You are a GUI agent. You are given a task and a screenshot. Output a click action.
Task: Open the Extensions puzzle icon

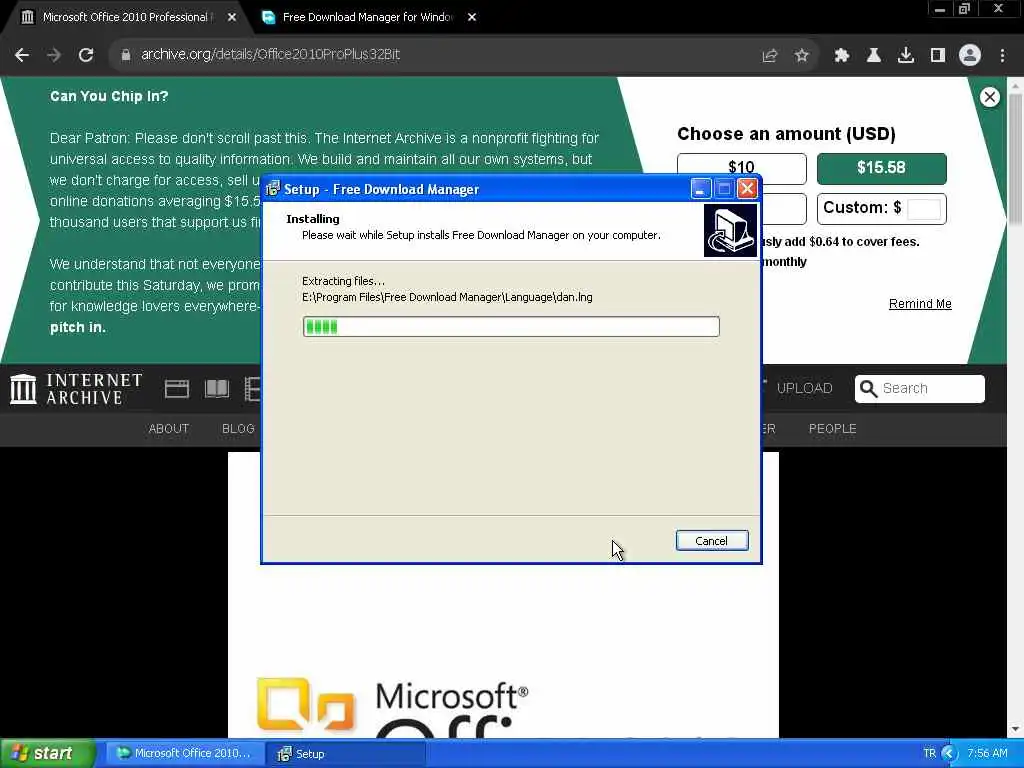pyautogui.click(x=841, y=56)
